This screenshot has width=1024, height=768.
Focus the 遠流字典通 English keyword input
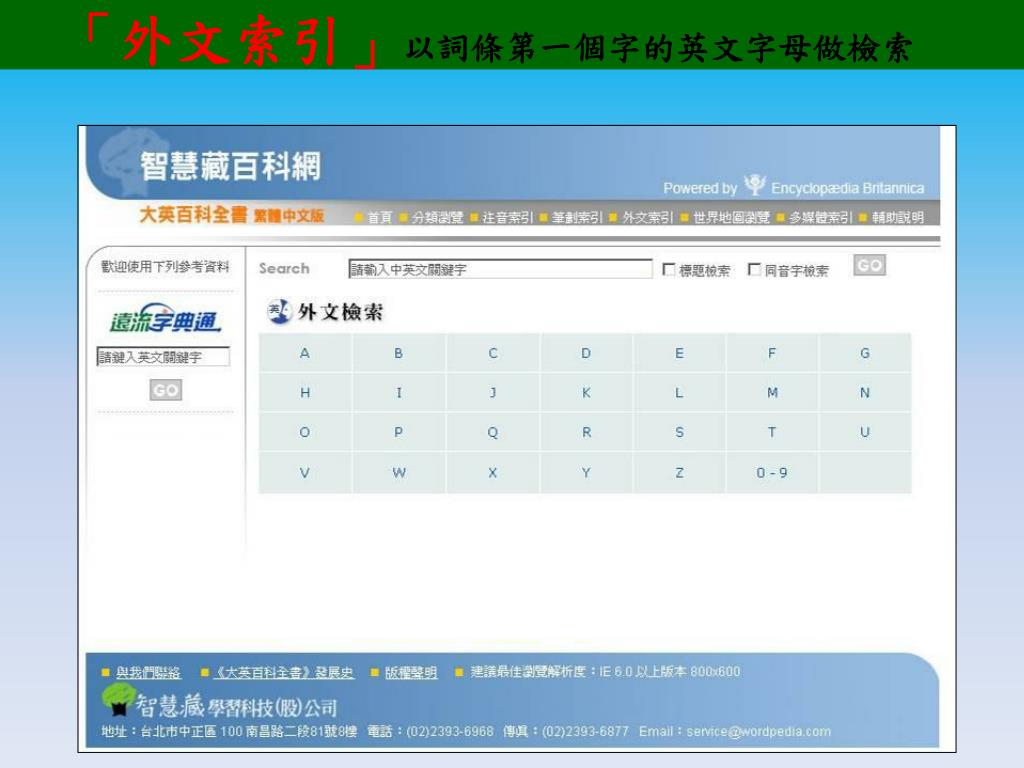[163, 357]
